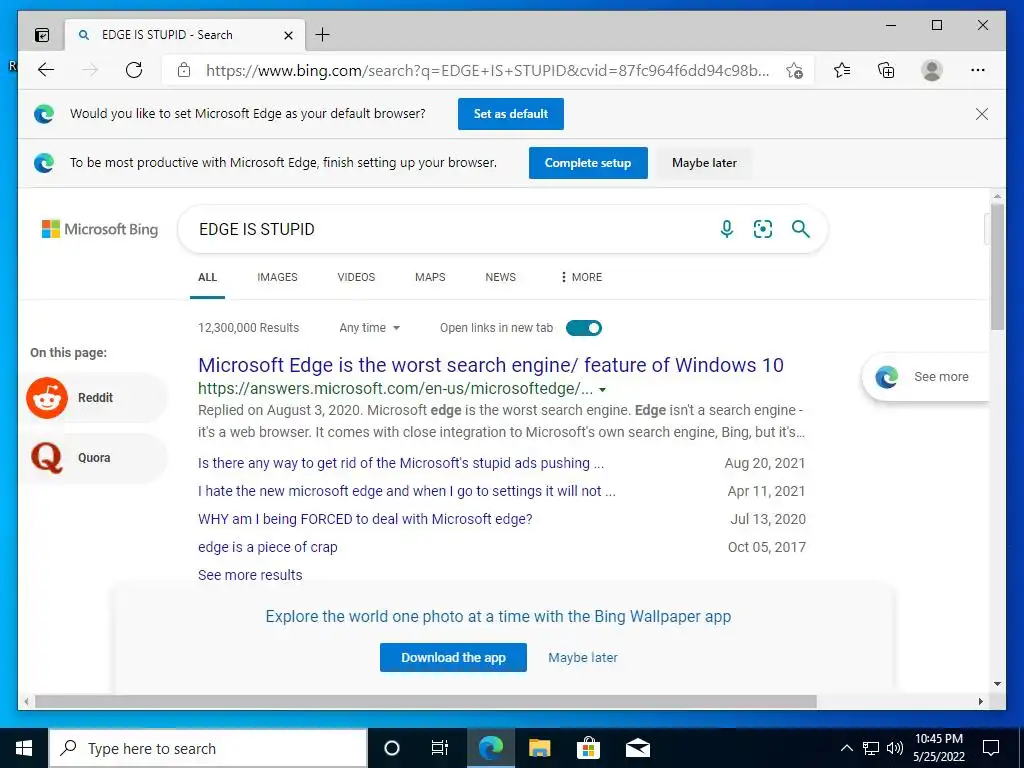The height and width of the screenshot is (768, 1024).
Task: Open edge is a piece of crap link
Action: click(x=268, y=547)
